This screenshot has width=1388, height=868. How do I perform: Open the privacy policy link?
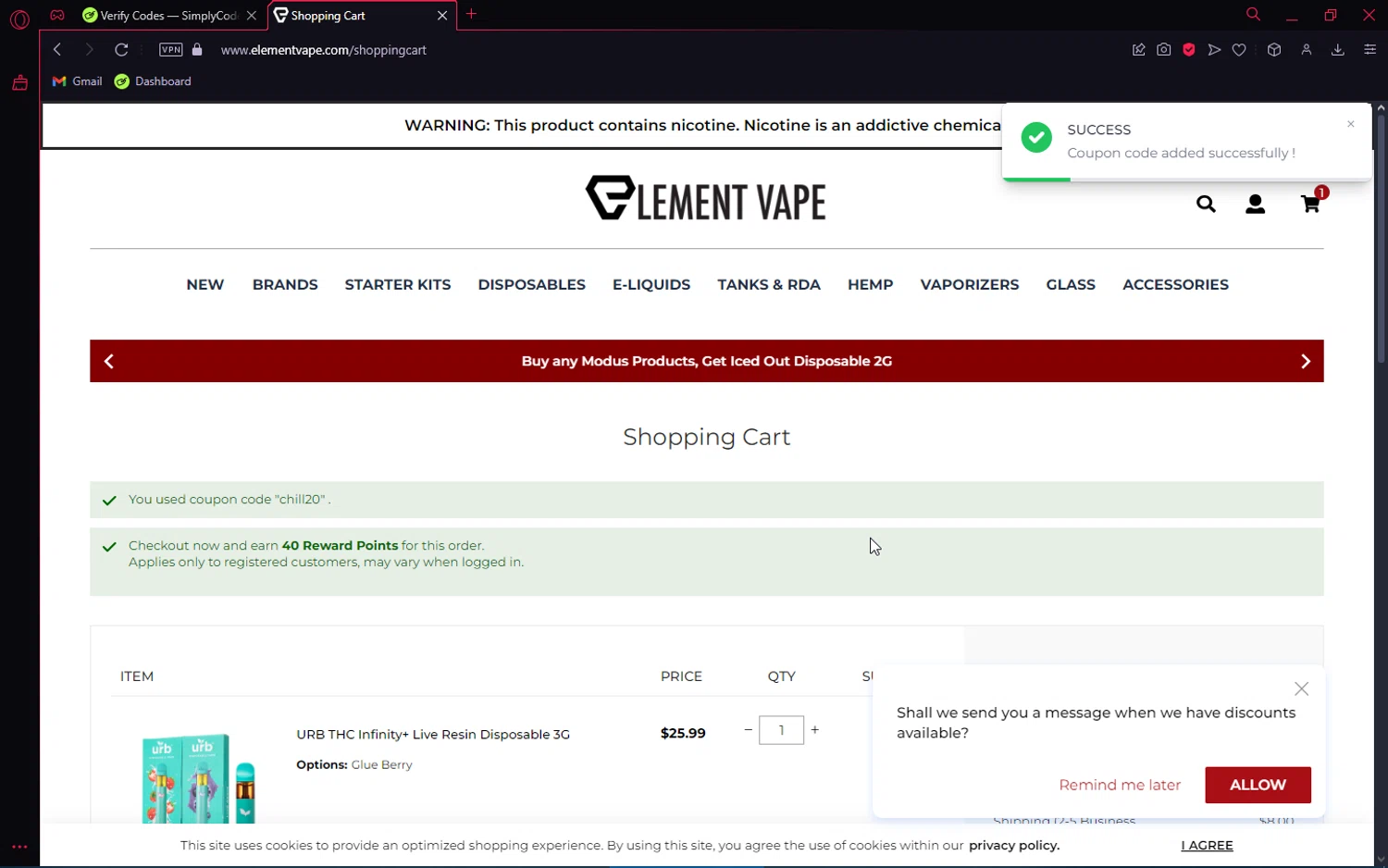point(1014,845)
